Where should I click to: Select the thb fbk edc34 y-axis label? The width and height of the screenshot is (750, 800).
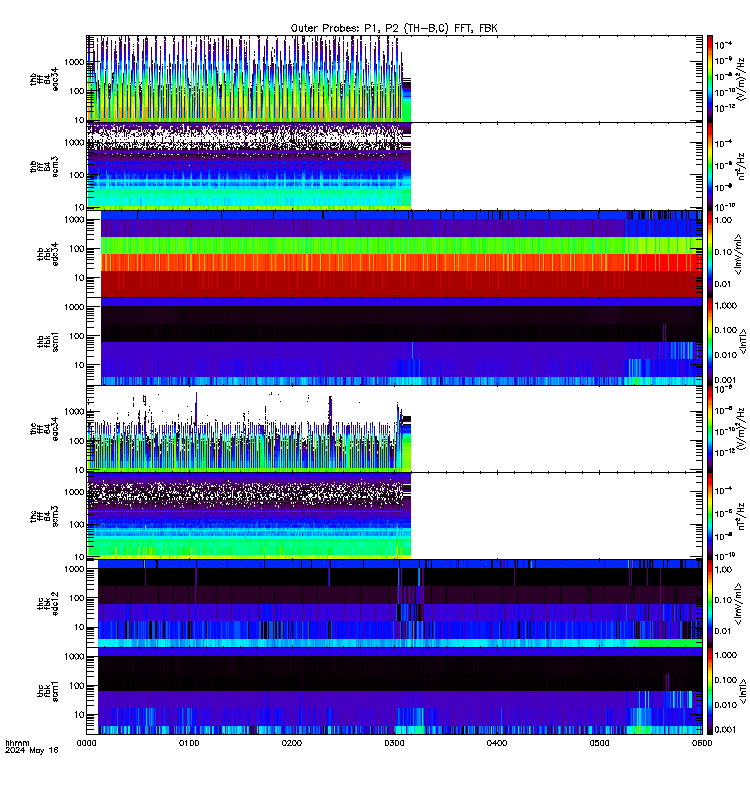(48, 254)
